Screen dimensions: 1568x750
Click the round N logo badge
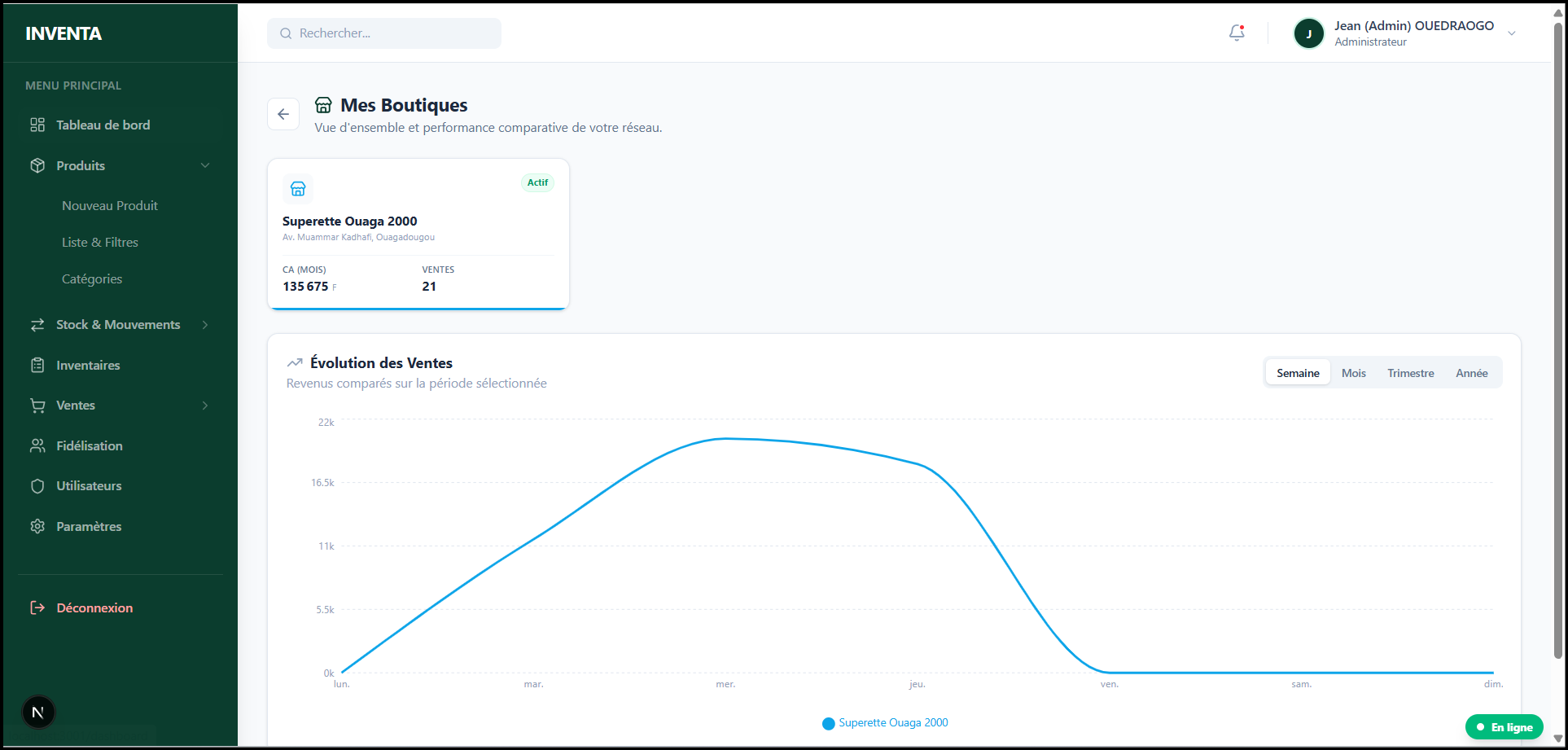(37, 713)
